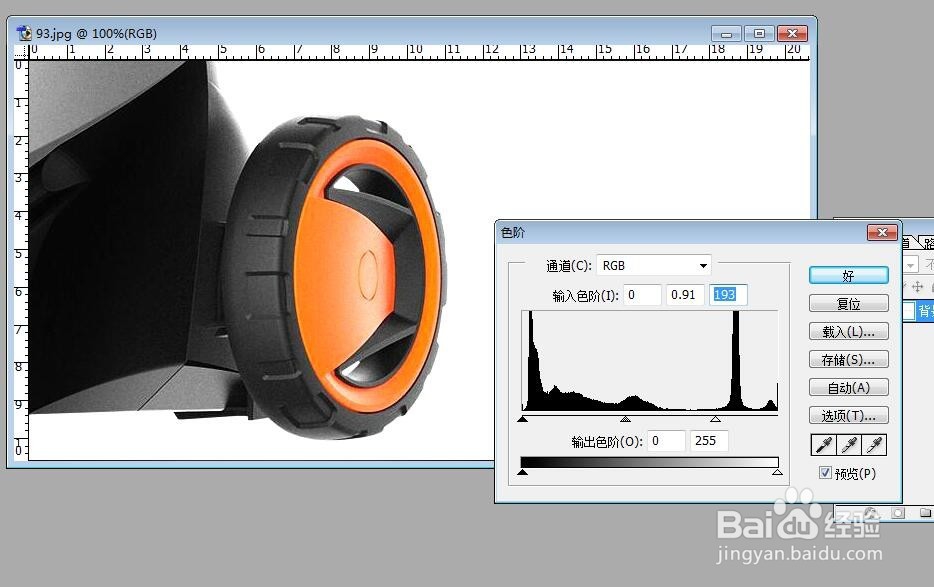Click the 好 OK button
Image resolution: width=934 pixels, height=587 pixels.
(x=848, y=275)
